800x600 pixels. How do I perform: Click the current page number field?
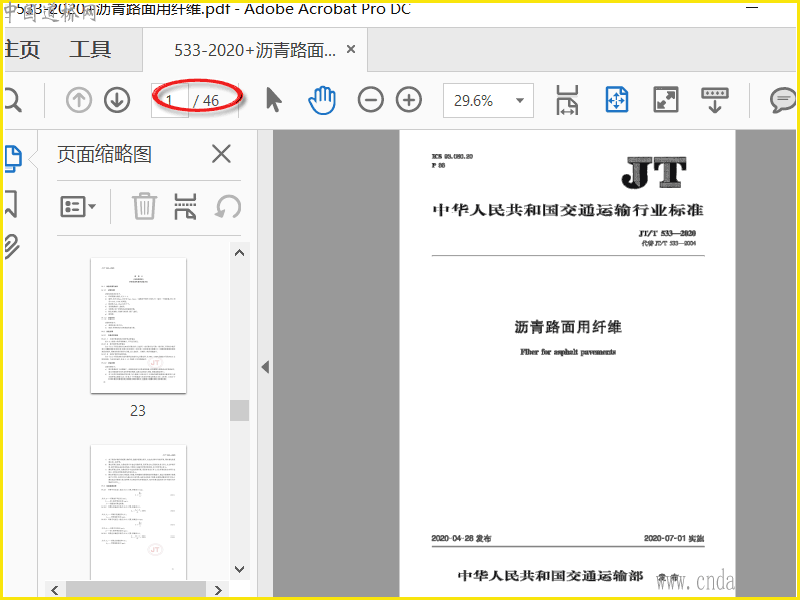[x=170, y=101]
